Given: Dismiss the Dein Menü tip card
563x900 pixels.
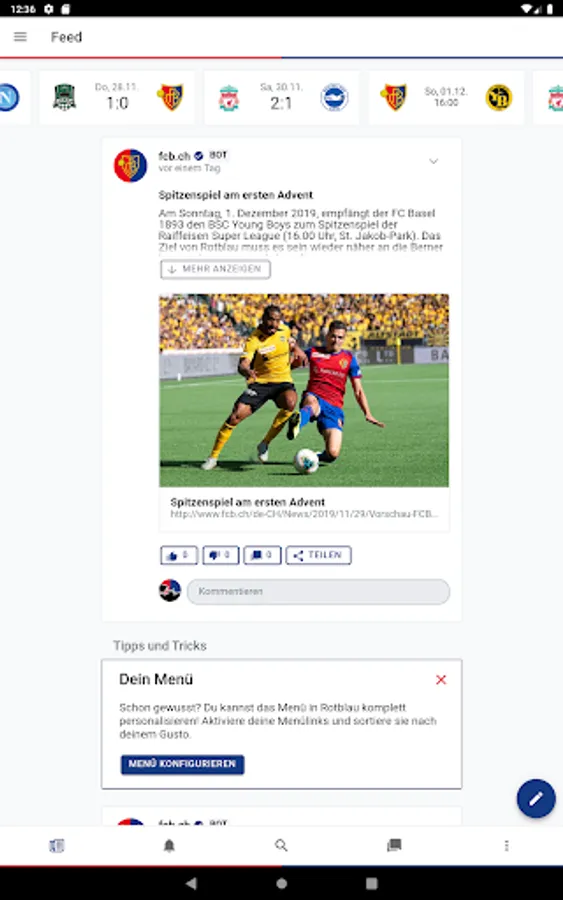Looking at the screenshot, I should pyautogui.click(x=441, y=680).
